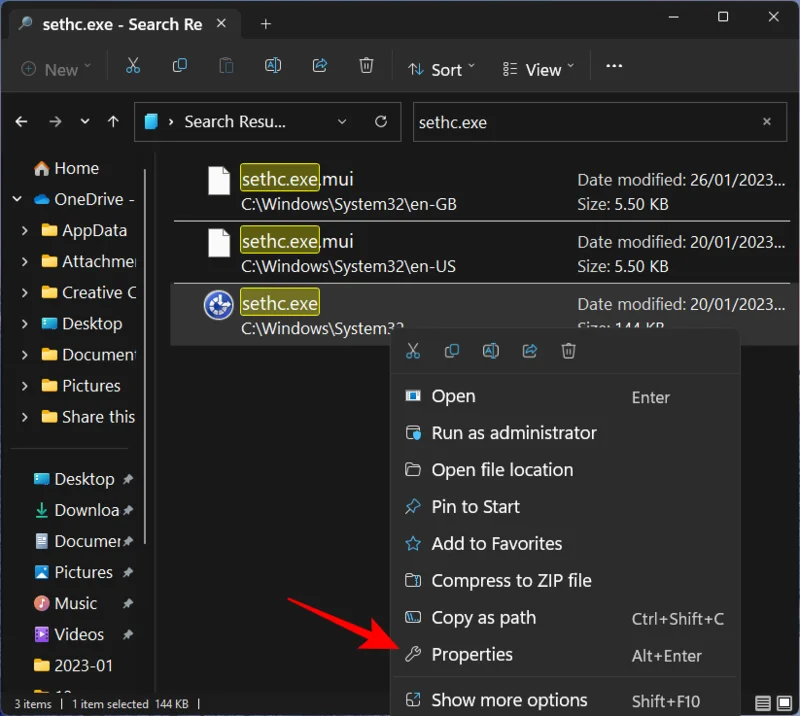Choose Open file location from the context menu

[x=501, y=470]
